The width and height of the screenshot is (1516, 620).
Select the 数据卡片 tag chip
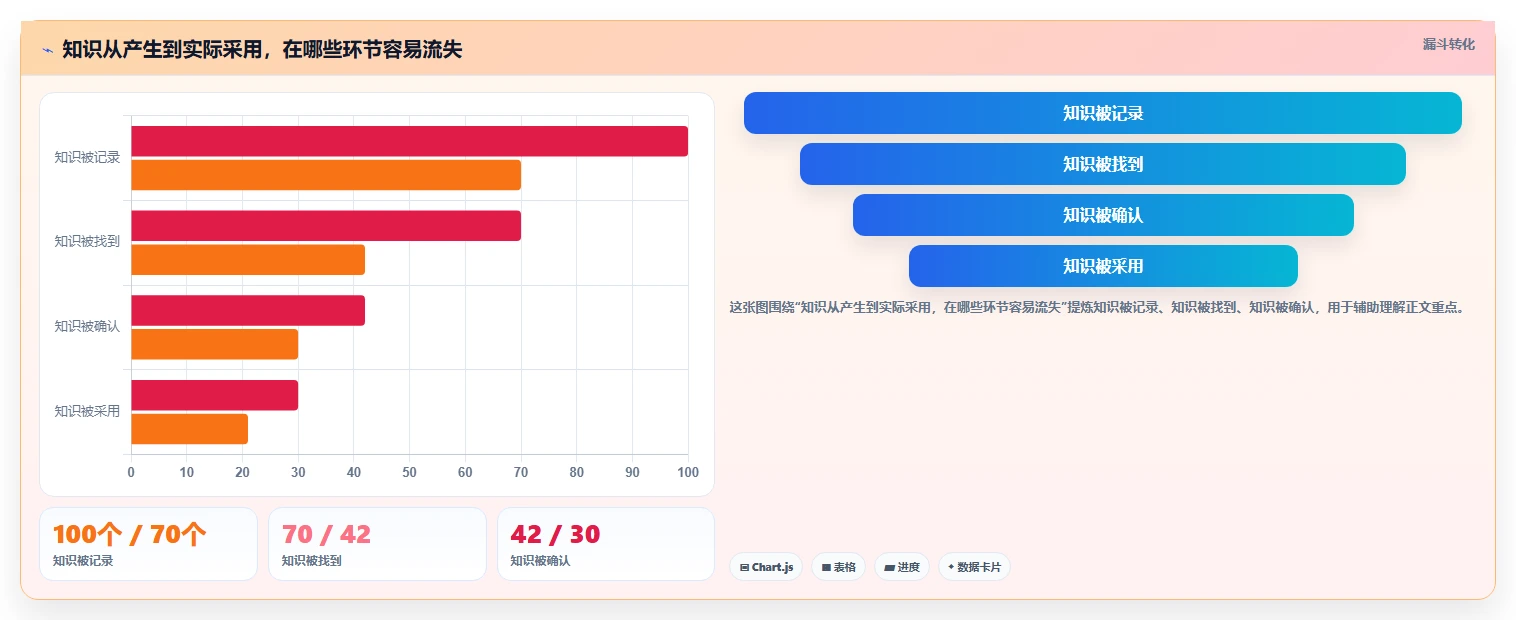(x=974, y=567)
